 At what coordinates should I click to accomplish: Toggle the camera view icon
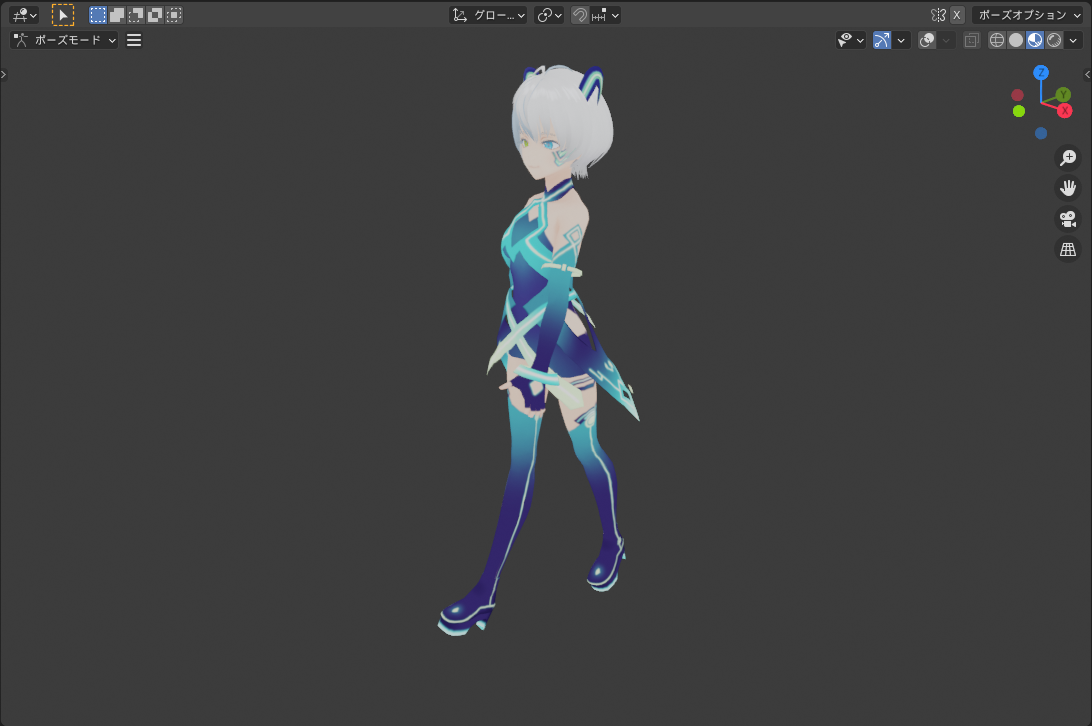point(1068,219)
